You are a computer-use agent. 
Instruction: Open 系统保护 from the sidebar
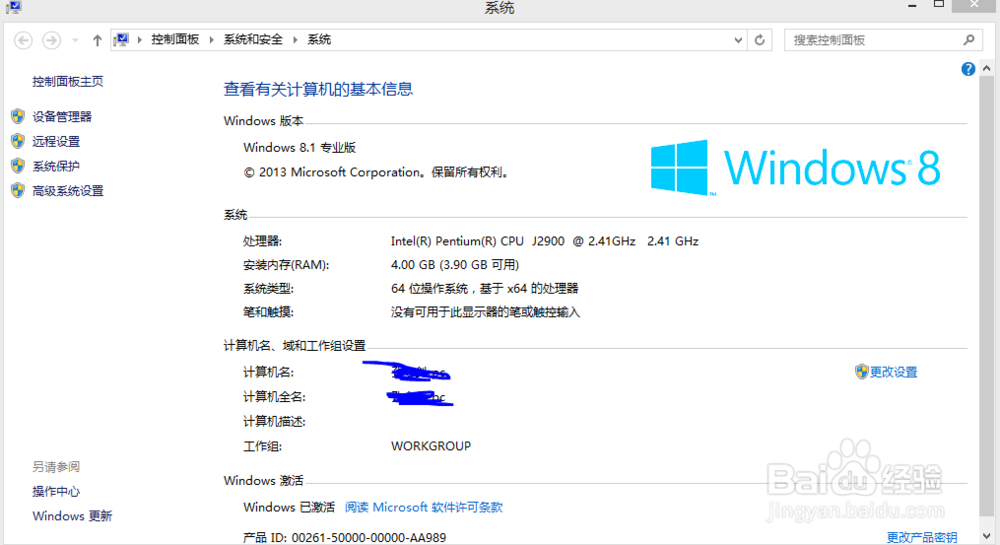[x=56, y=166]
